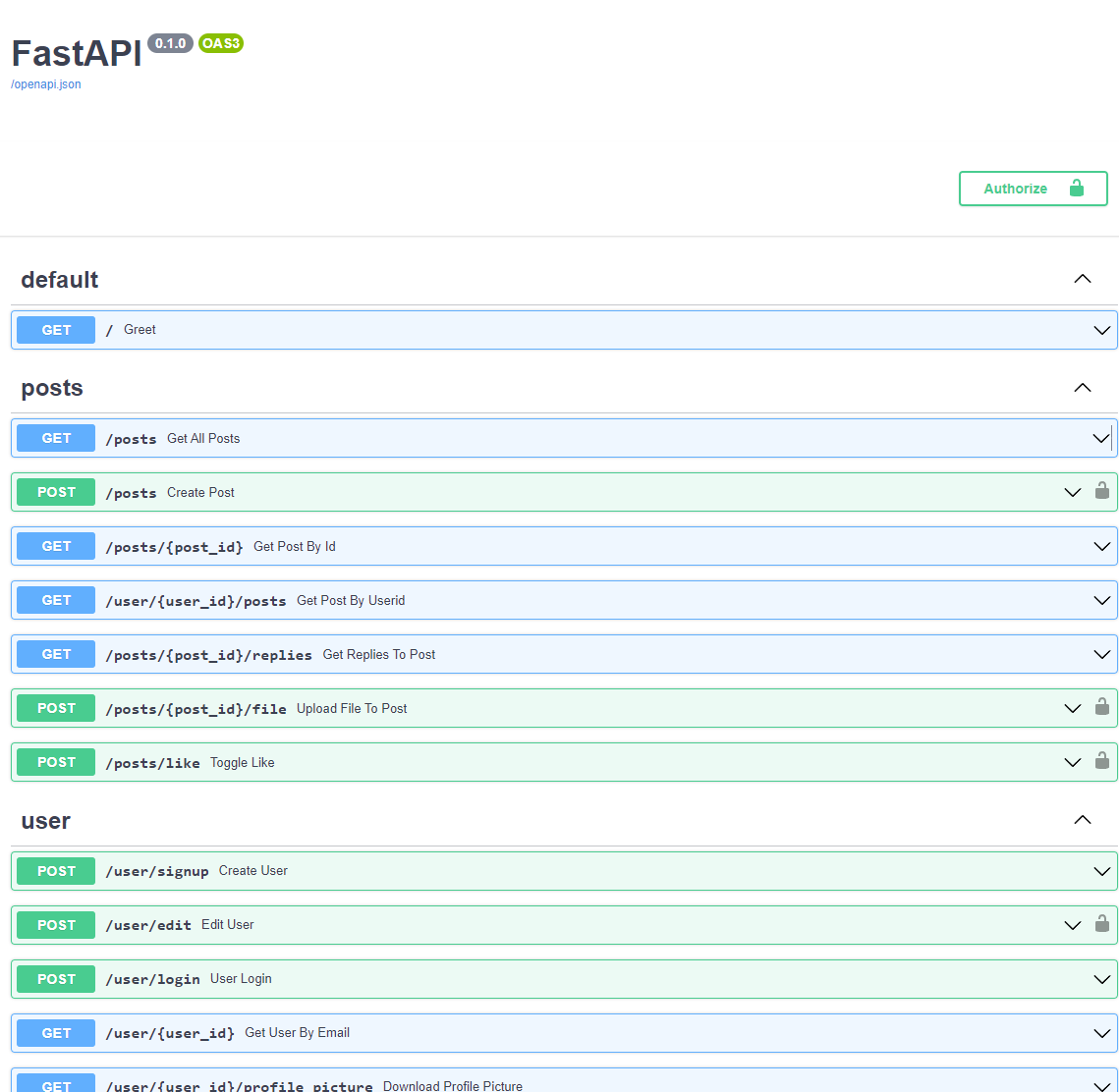Click the /user/edit path
1119x1092 pixels.
pyautogui.click(x=148, y=926)
